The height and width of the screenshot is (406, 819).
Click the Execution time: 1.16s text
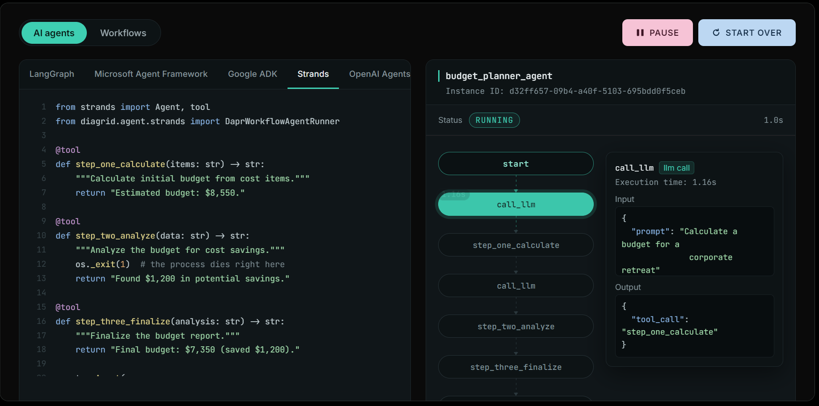click(x=665, y=182)
